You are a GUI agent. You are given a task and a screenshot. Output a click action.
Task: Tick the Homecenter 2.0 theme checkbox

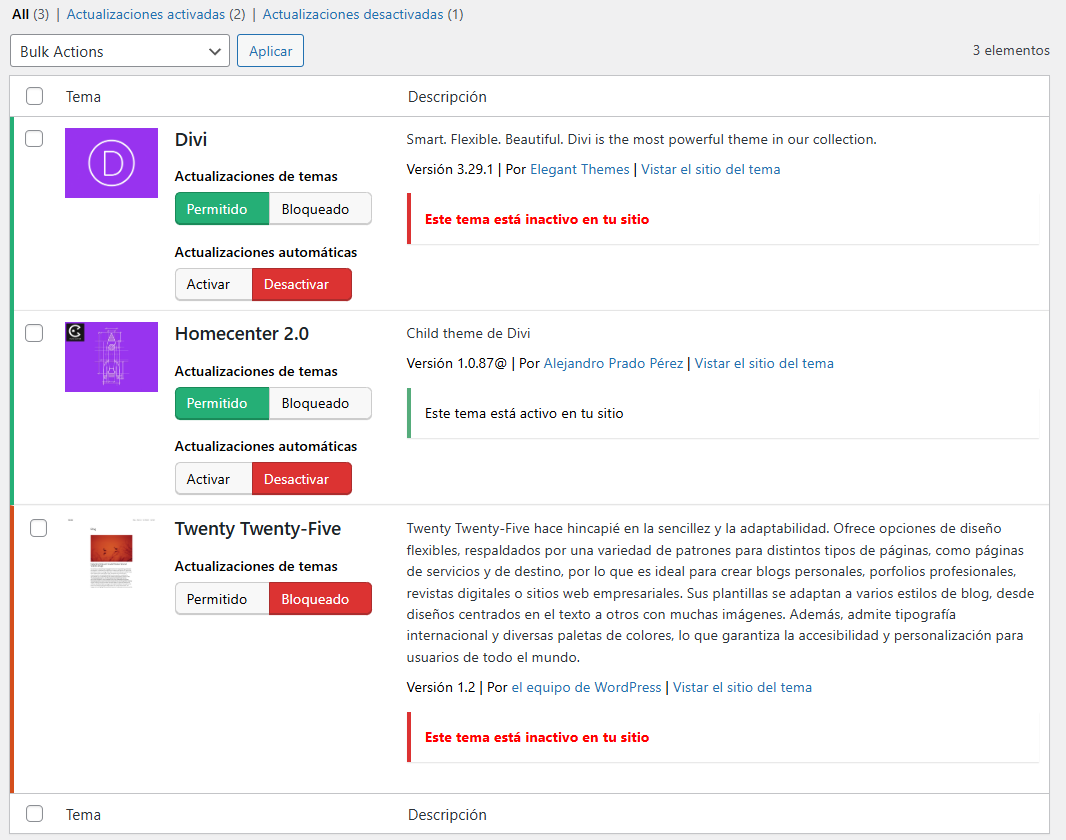34,333
